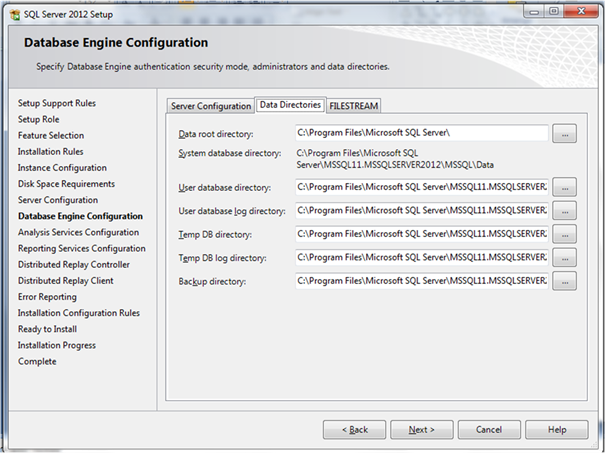The width and height of the screenshot is (605, 453).
Task: Click the Installation Rules step
Action: (51, 152)
